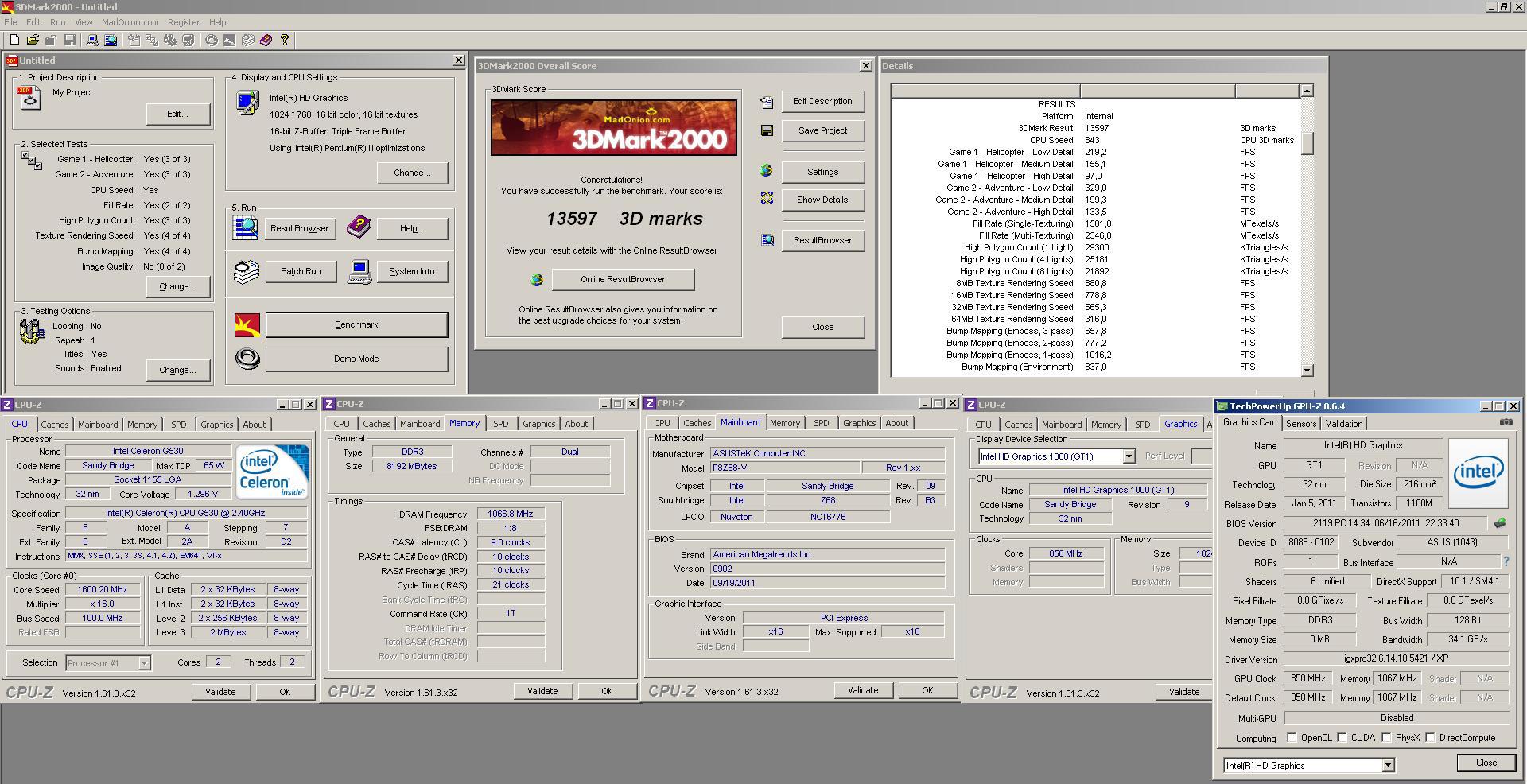Open the Sensors tab in GPU-Z
This screenshot has height=784, width=1527.
click(1301, 424)
